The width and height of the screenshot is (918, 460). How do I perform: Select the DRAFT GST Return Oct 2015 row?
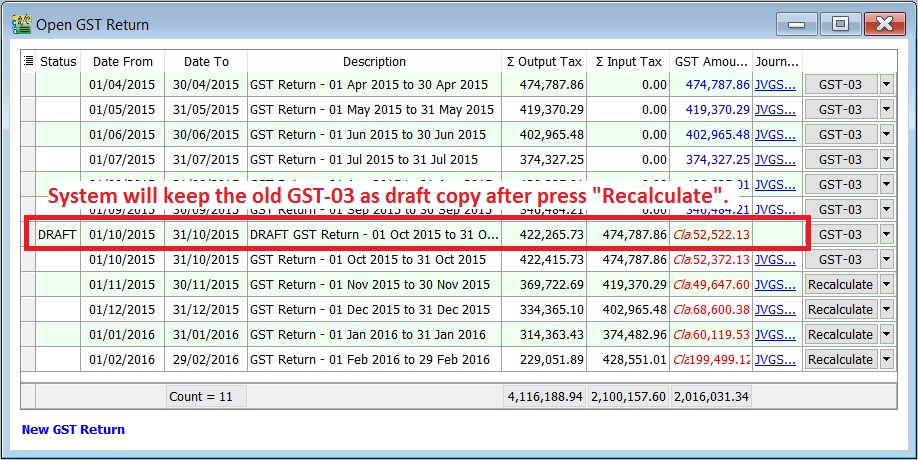click(373, 235)
